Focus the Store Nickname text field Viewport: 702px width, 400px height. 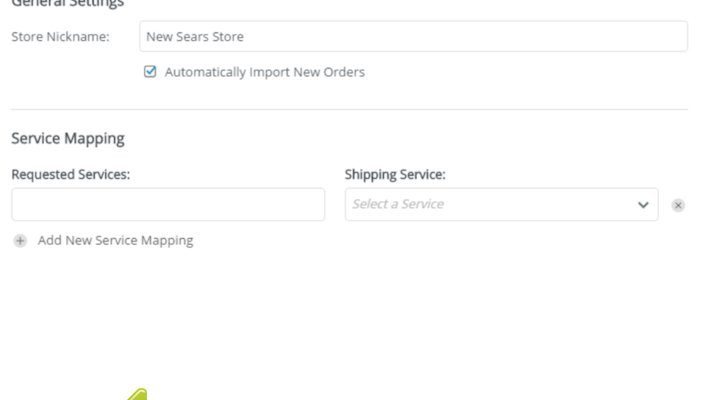(x=413, y=36)
